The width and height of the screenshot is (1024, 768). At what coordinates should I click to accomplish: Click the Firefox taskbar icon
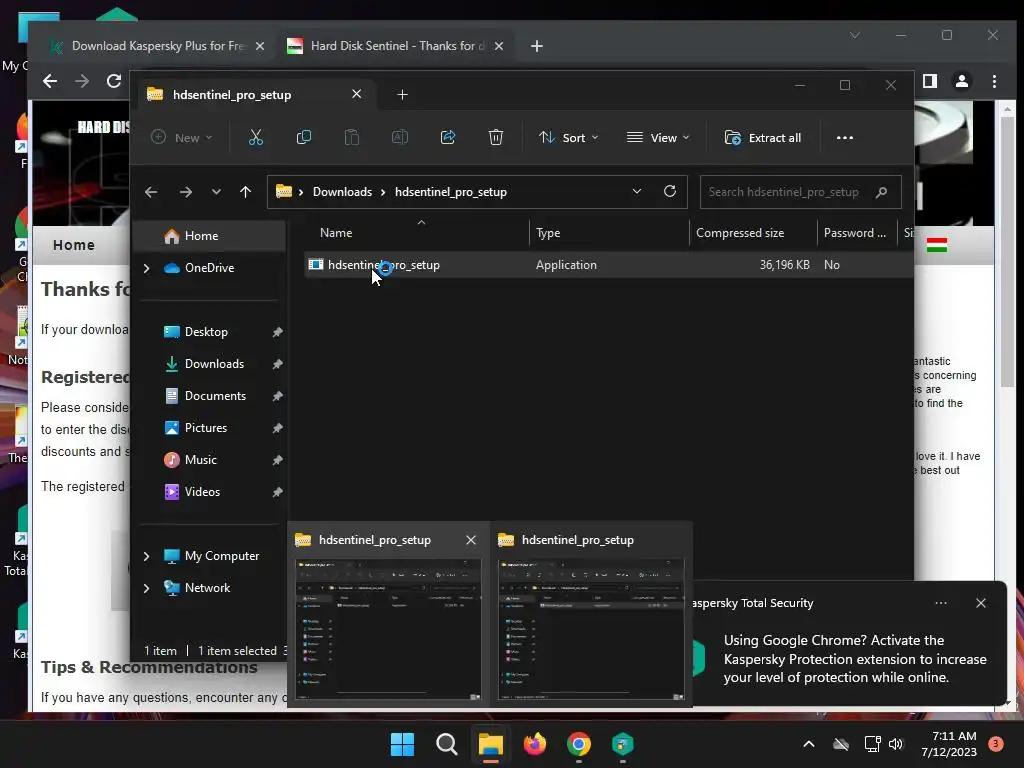click(535, 744)
